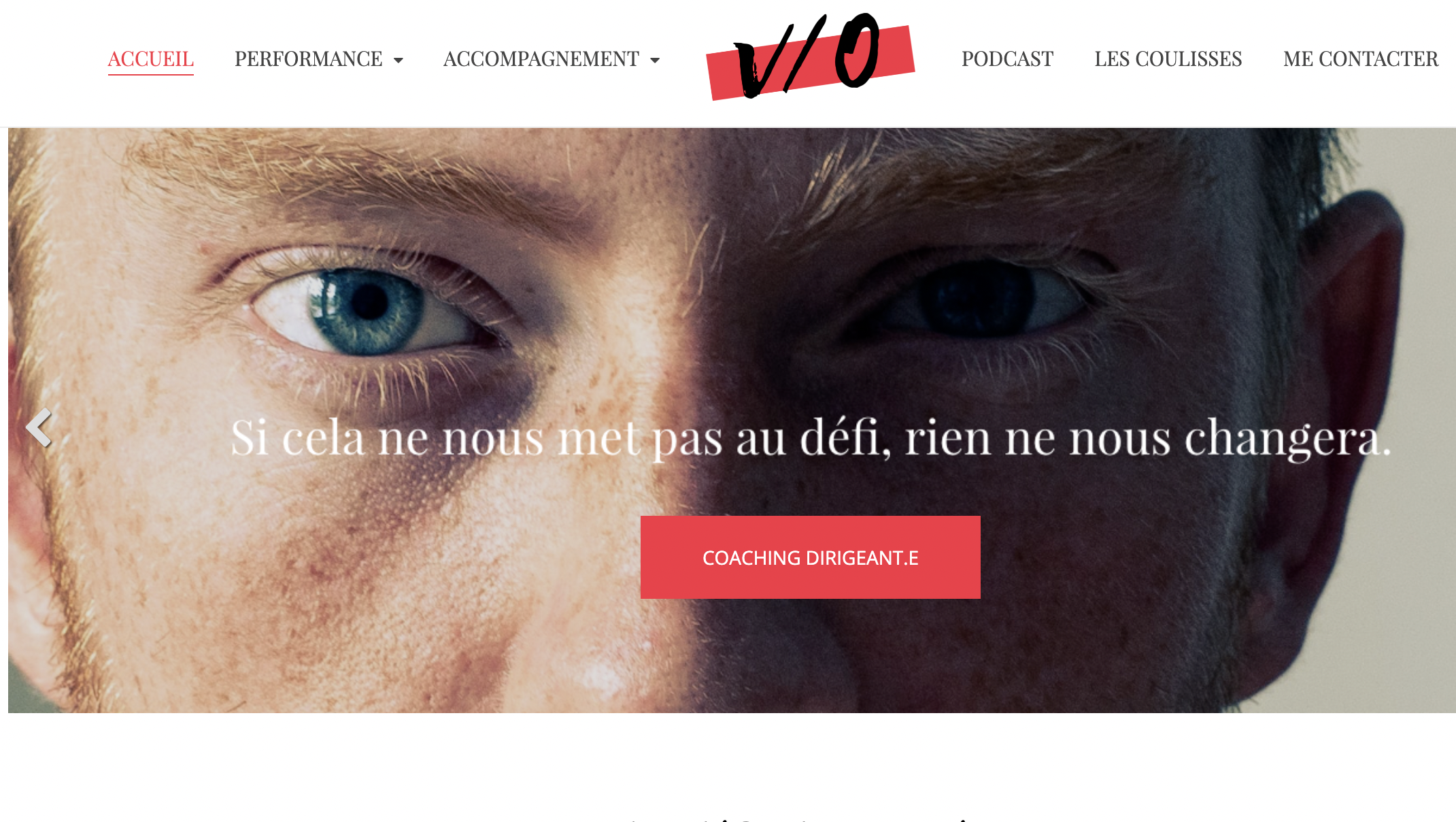1456x822 pixels.
Task: Click the V/O brushstroke logo
Action: coord(811,57)
